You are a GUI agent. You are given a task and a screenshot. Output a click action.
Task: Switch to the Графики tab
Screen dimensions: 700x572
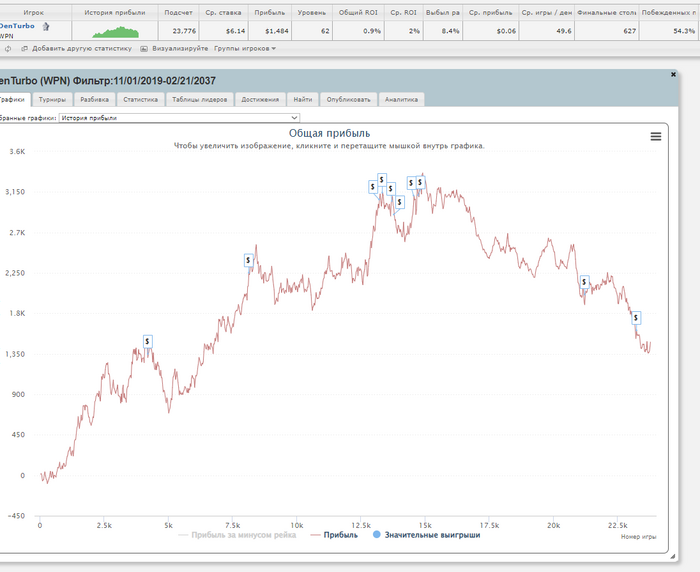[13, 100]
